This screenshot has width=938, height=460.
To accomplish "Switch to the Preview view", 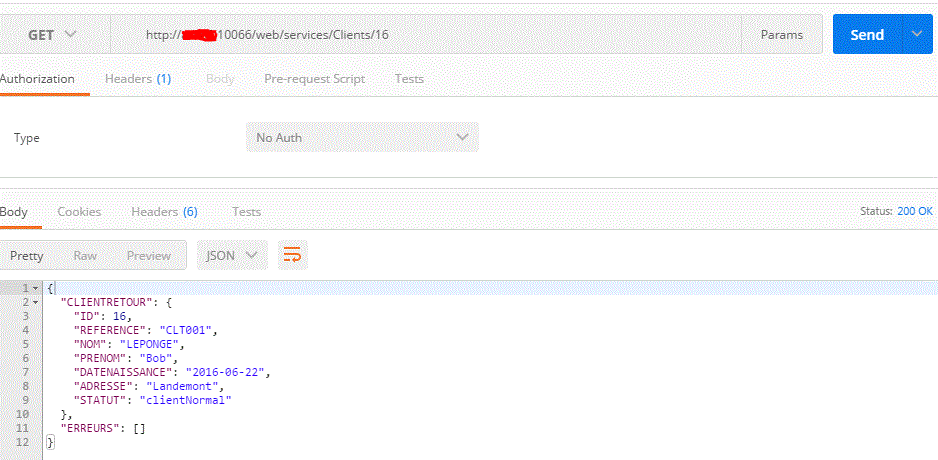I will point(149,256).
